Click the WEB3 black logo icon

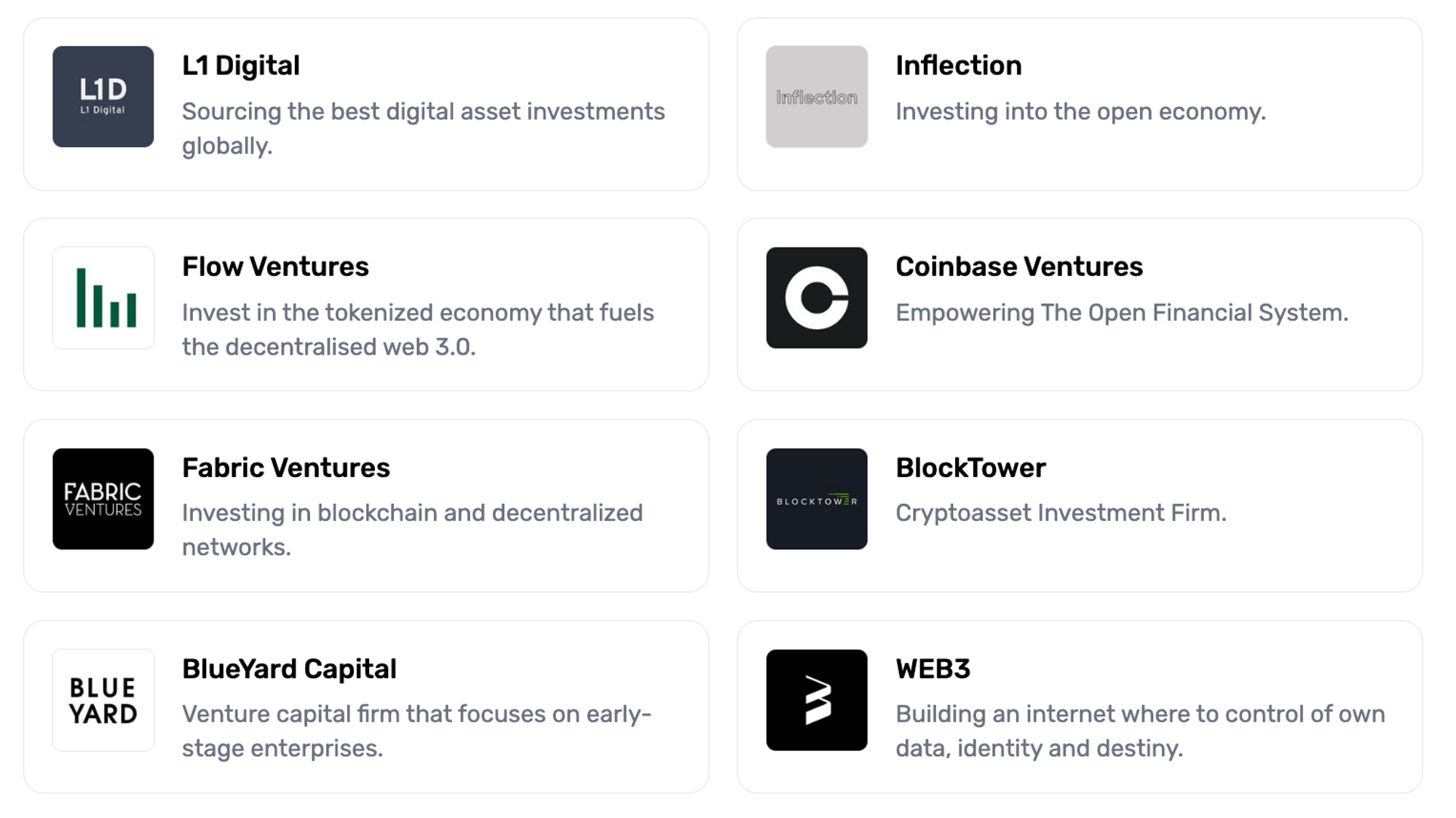click(x=816, y=700)
